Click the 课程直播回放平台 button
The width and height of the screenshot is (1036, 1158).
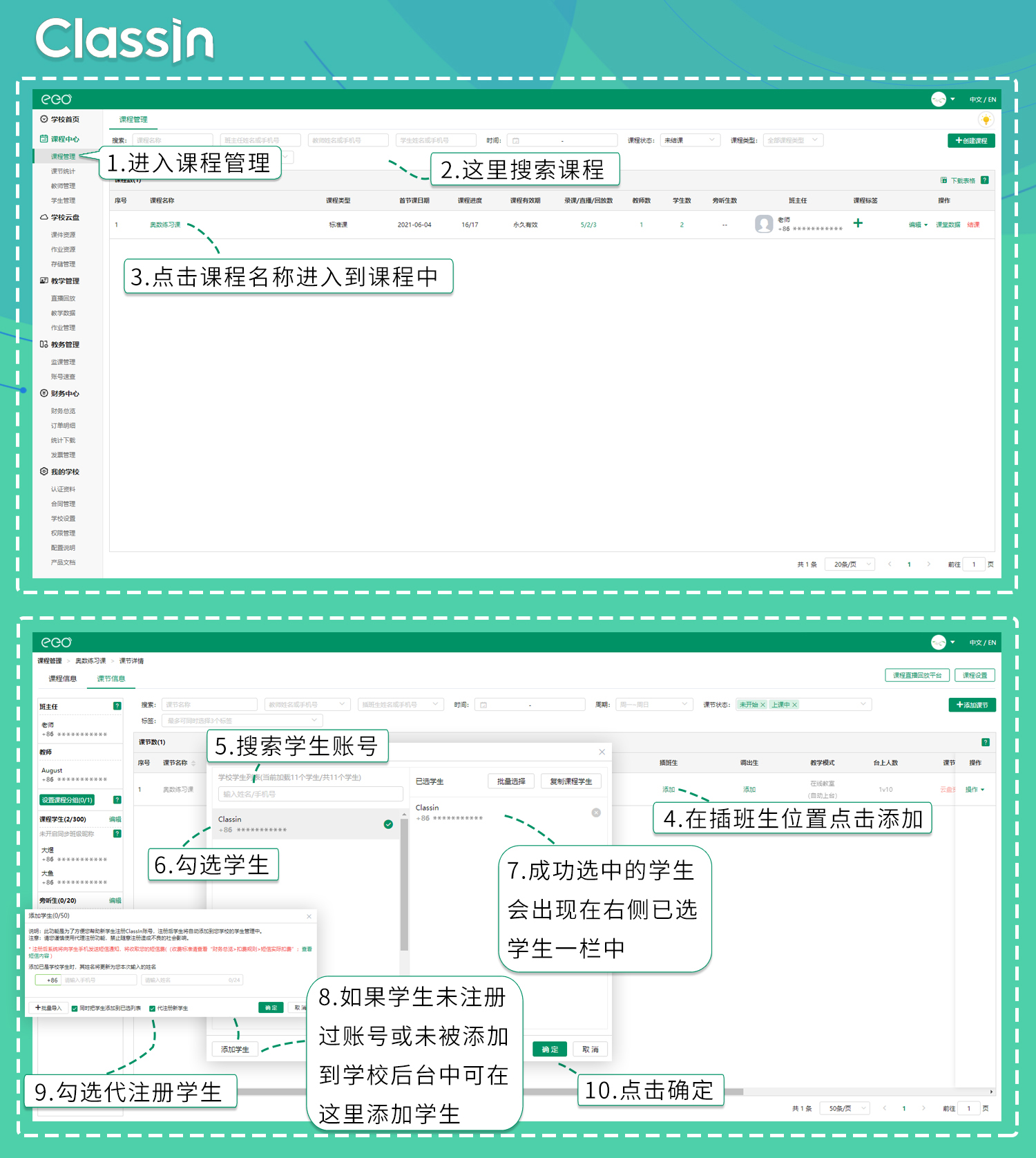[x=917, y=675]
